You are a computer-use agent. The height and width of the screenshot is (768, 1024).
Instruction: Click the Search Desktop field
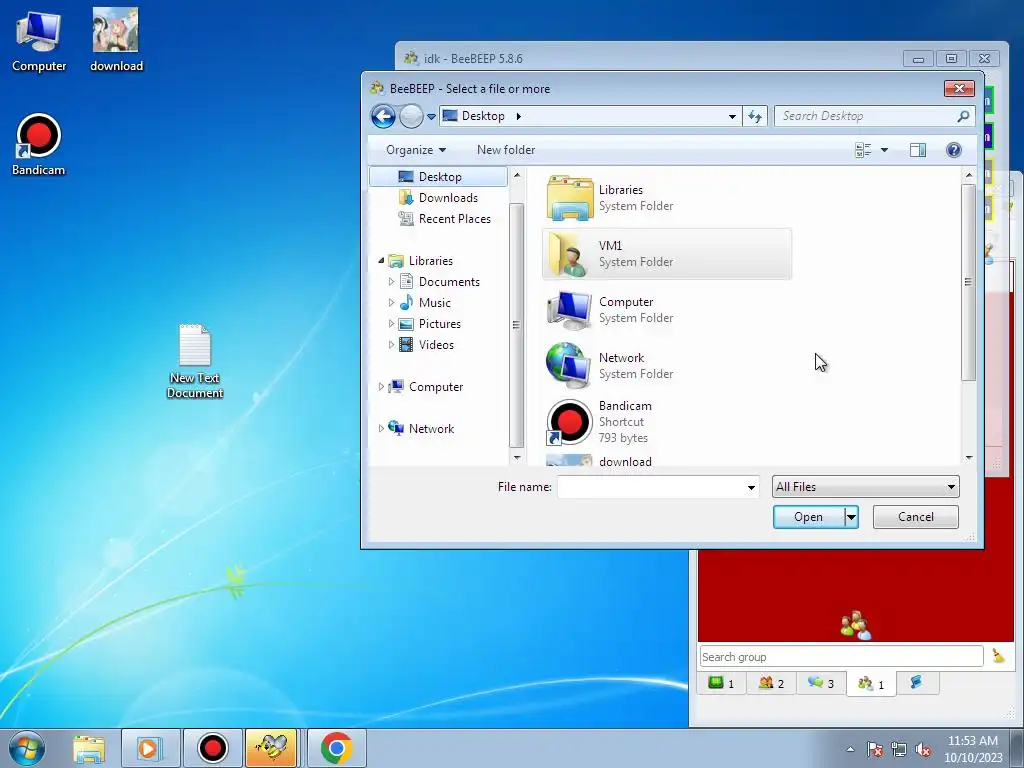(867, 116)
